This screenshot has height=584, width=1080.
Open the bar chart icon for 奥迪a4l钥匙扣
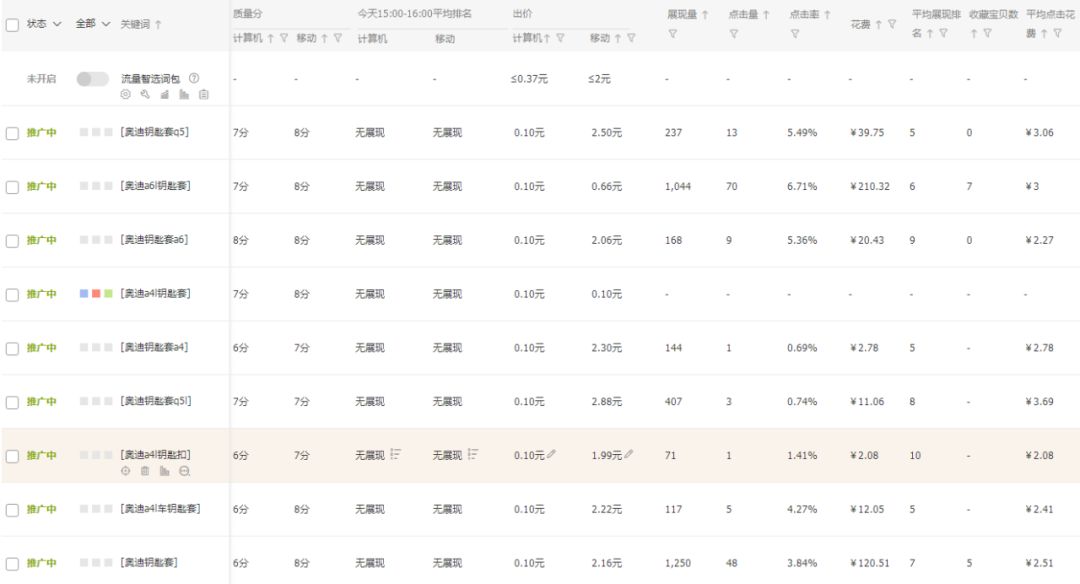coord(162,470)
